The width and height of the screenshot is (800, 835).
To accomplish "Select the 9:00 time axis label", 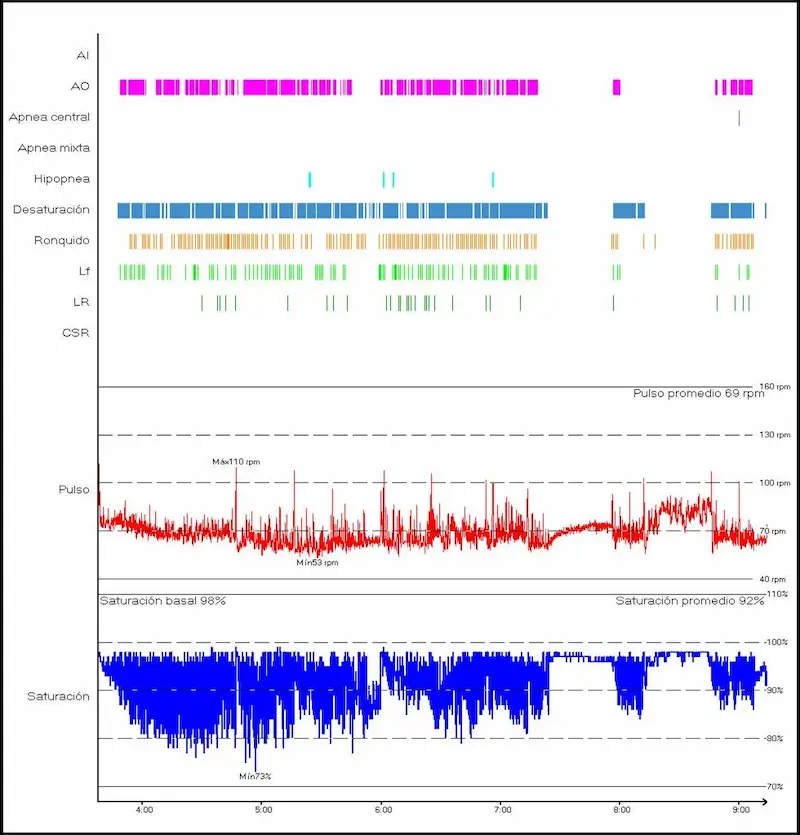I will (741, 811).
